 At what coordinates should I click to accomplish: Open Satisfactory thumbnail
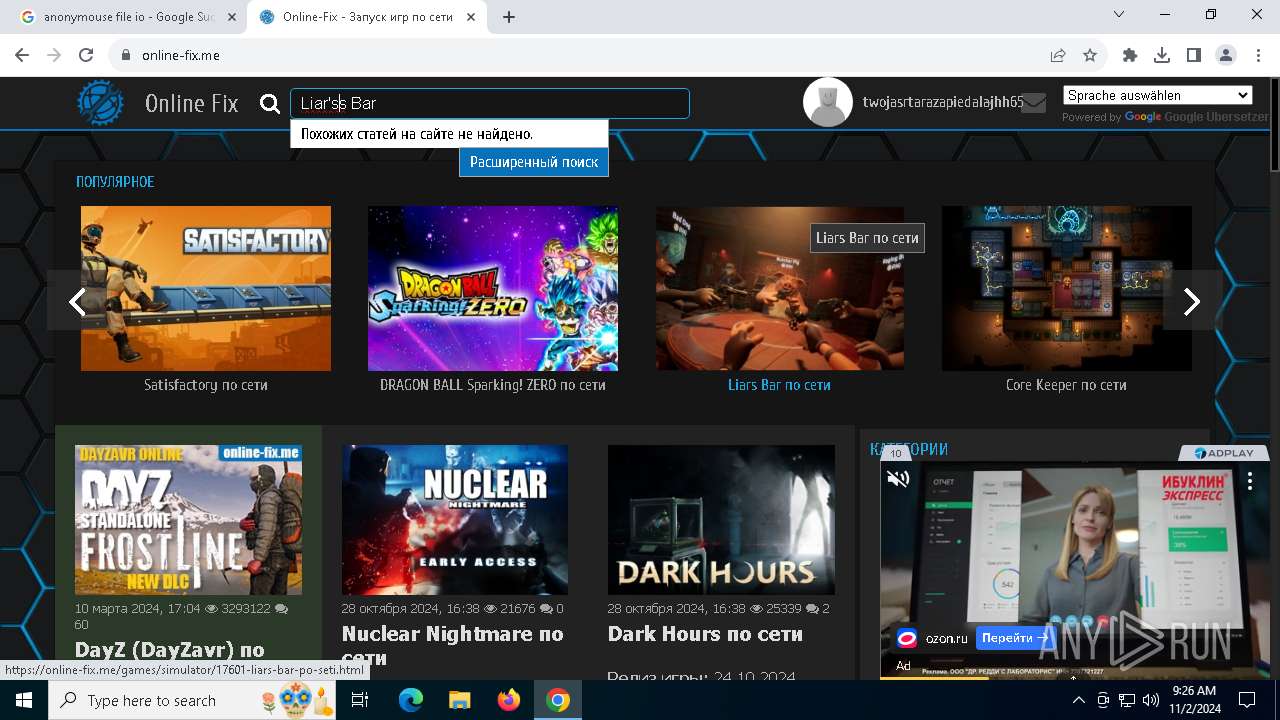tap(206, 288)
